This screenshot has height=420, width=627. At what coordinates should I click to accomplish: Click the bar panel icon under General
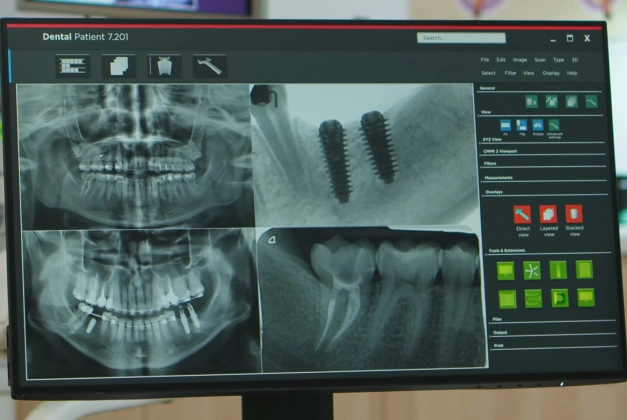[x=531, y=102]
